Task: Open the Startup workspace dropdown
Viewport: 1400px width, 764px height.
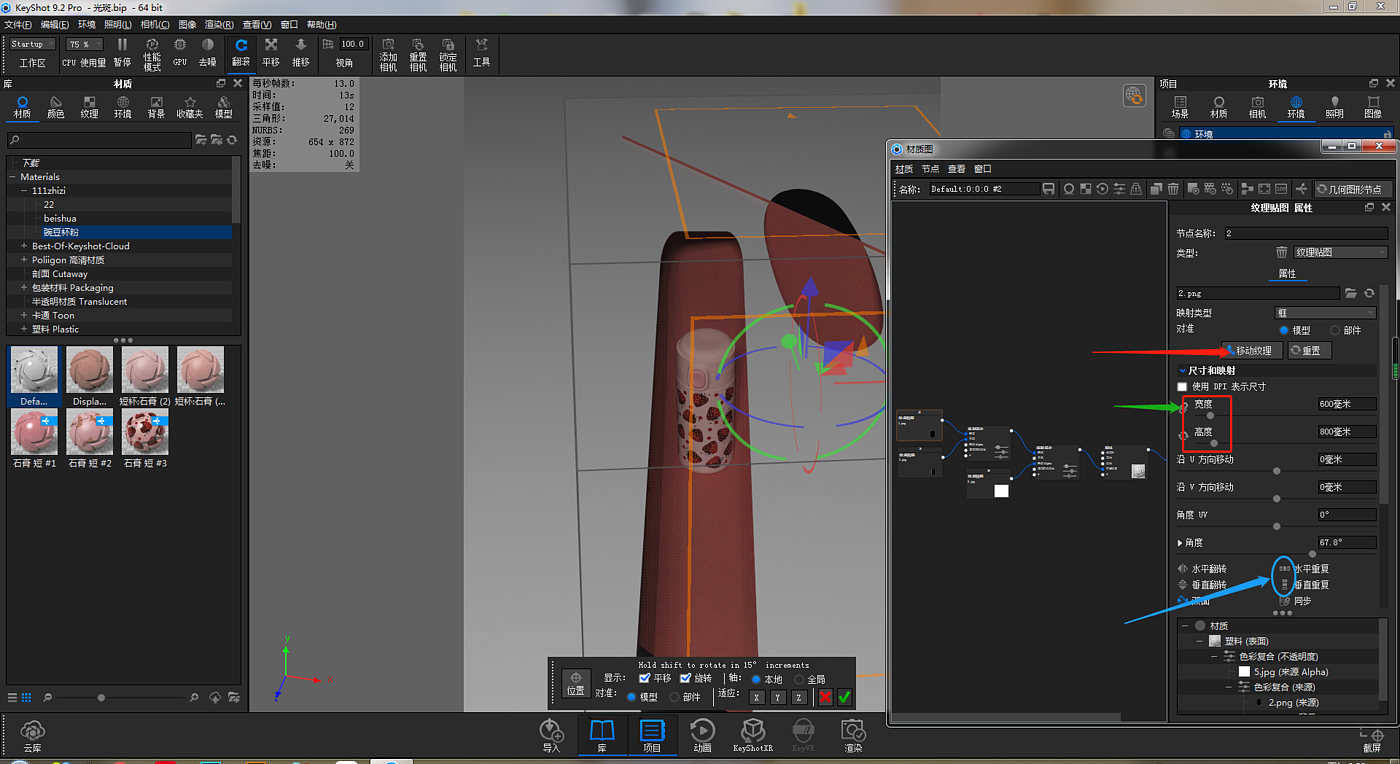Action: (x=33, y=44)
